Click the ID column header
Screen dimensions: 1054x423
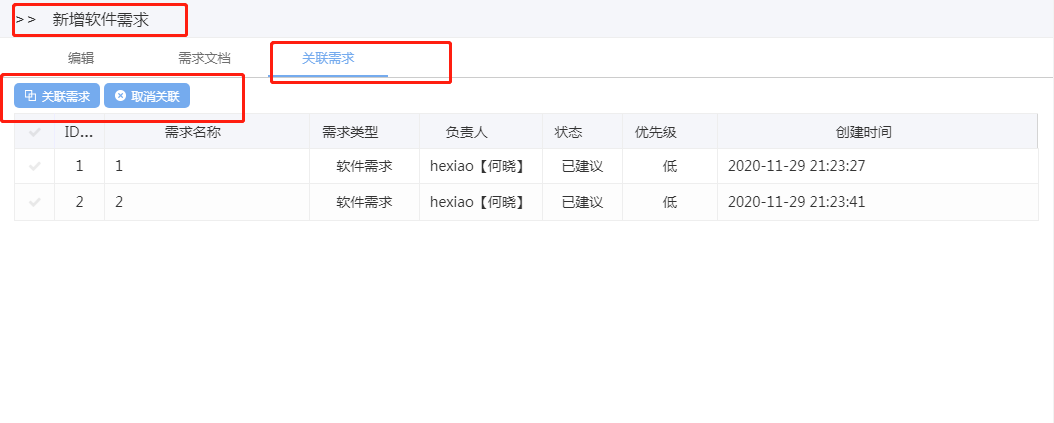click(79, 132)
